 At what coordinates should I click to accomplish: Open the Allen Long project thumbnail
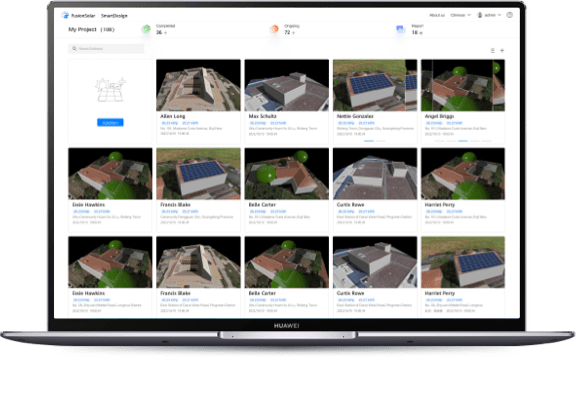[x=198, y=85]
